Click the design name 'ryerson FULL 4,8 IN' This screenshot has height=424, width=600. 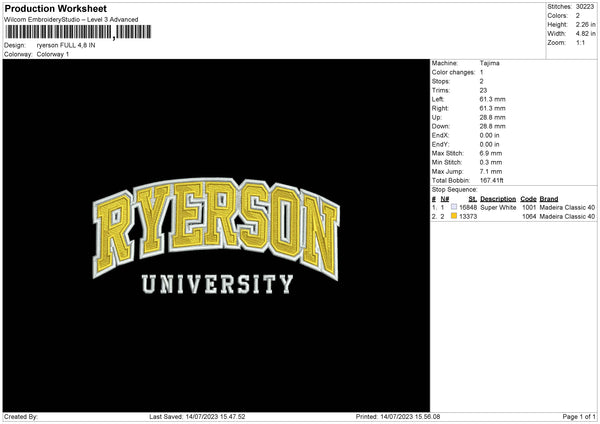(66, 45)
